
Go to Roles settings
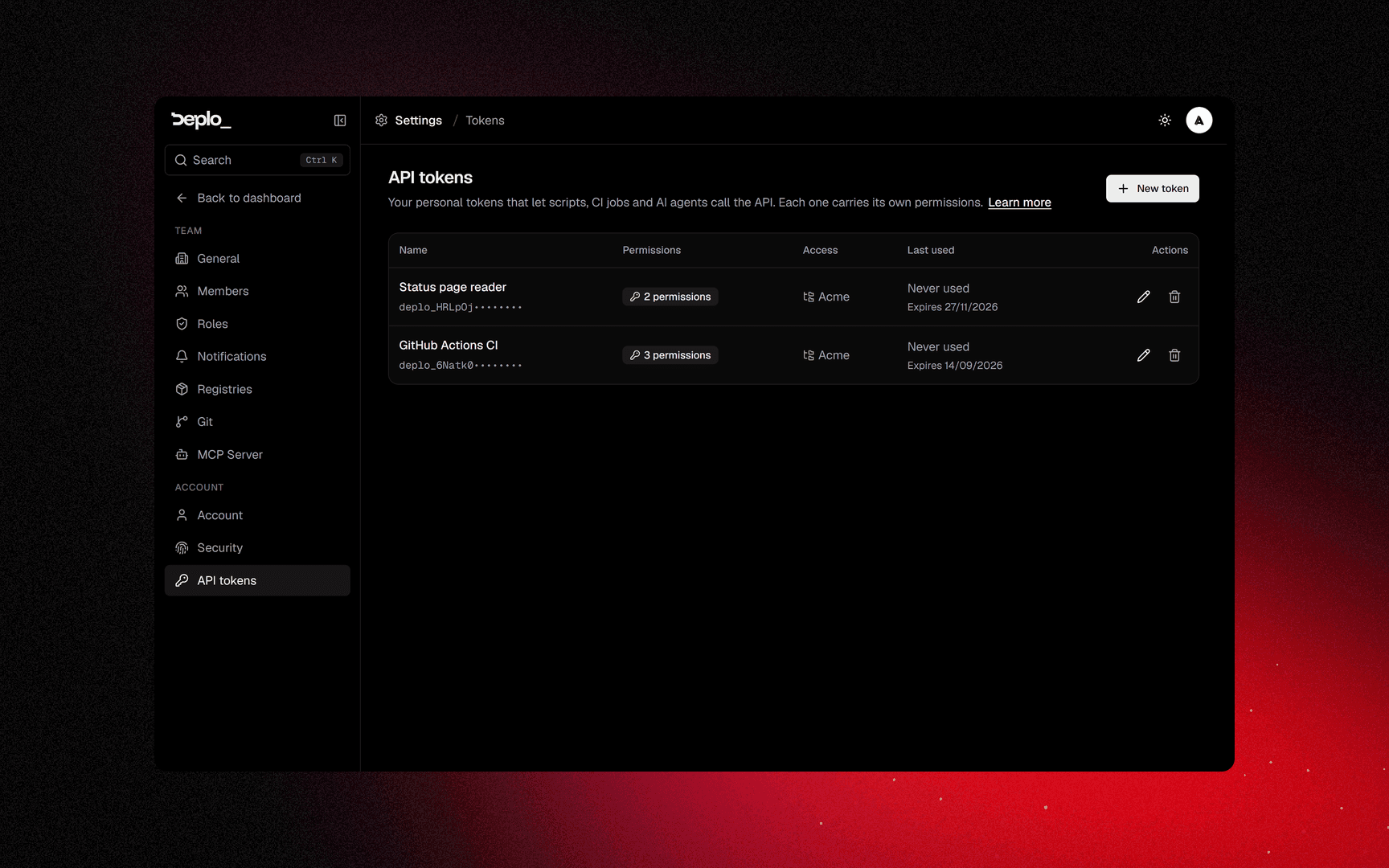click(257, 324)
